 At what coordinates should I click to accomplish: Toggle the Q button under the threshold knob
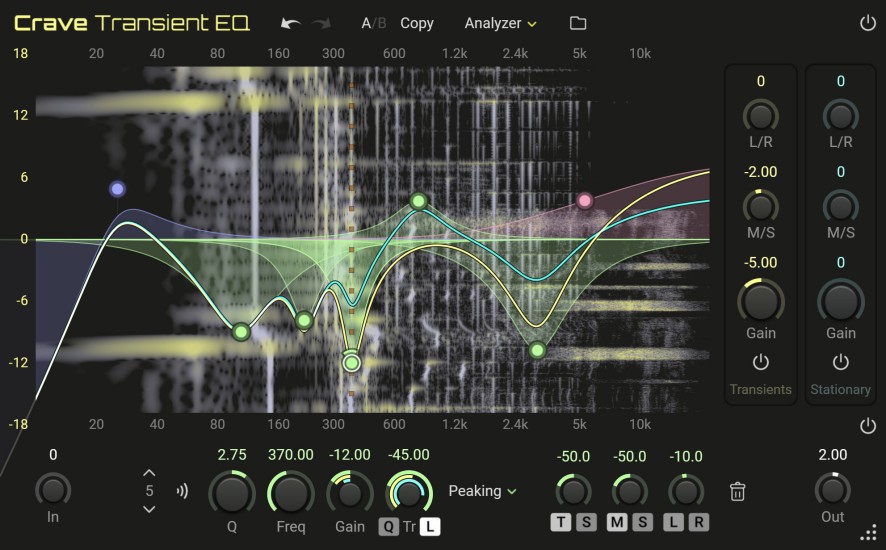point(387,527)
